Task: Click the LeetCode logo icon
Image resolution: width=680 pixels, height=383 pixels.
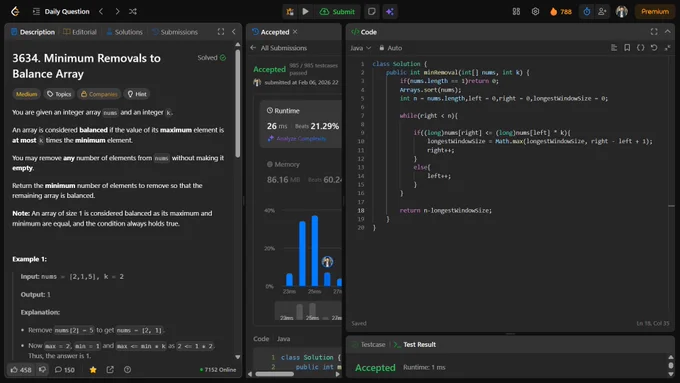Action: (x=15, y=12)
